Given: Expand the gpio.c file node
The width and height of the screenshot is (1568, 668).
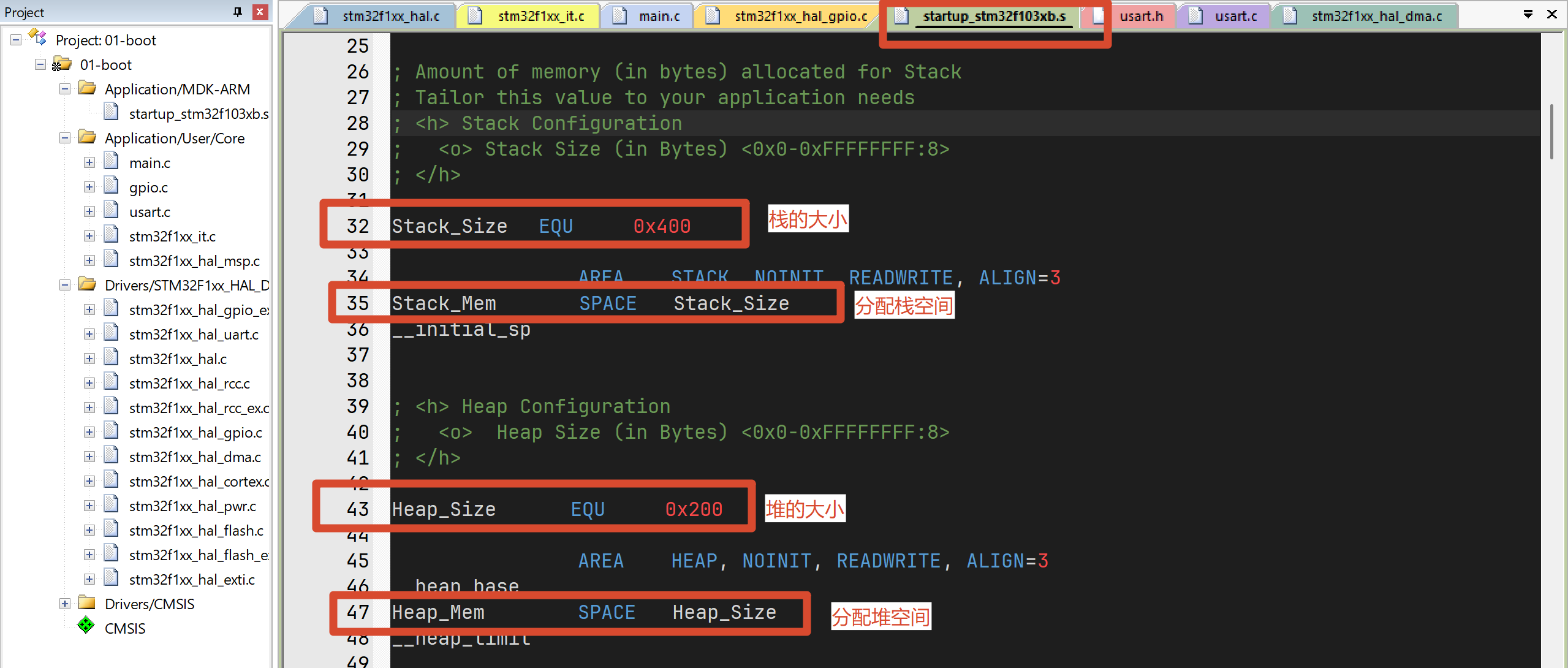Looking at the screenshot, I should [89, 187].
